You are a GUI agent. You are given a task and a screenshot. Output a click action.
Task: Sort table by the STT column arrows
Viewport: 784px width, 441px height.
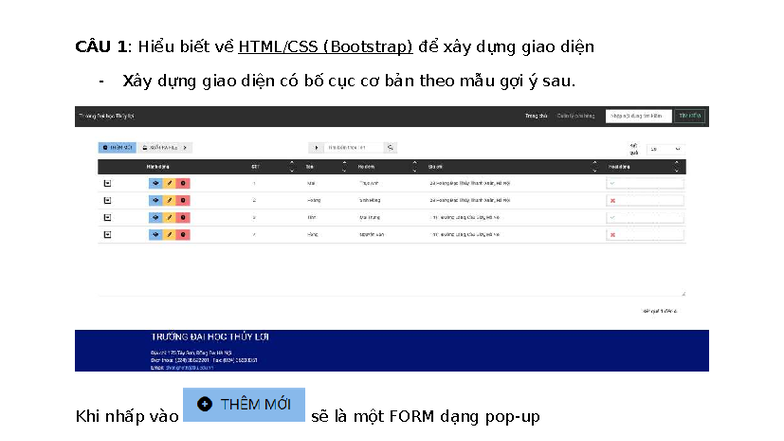click(292, 166)
